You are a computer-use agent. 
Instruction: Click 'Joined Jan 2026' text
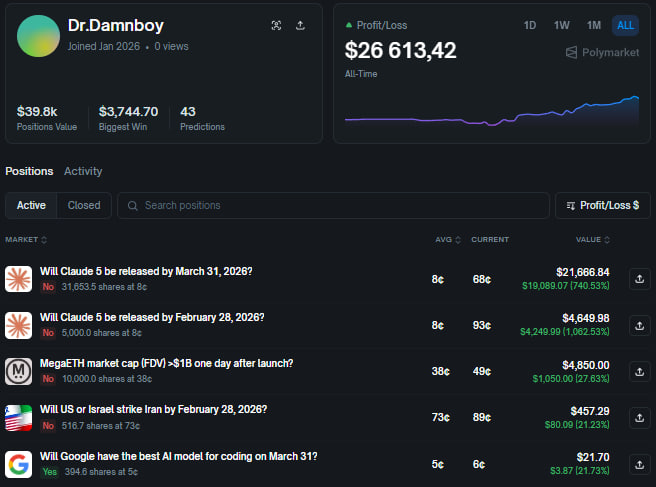104,46
